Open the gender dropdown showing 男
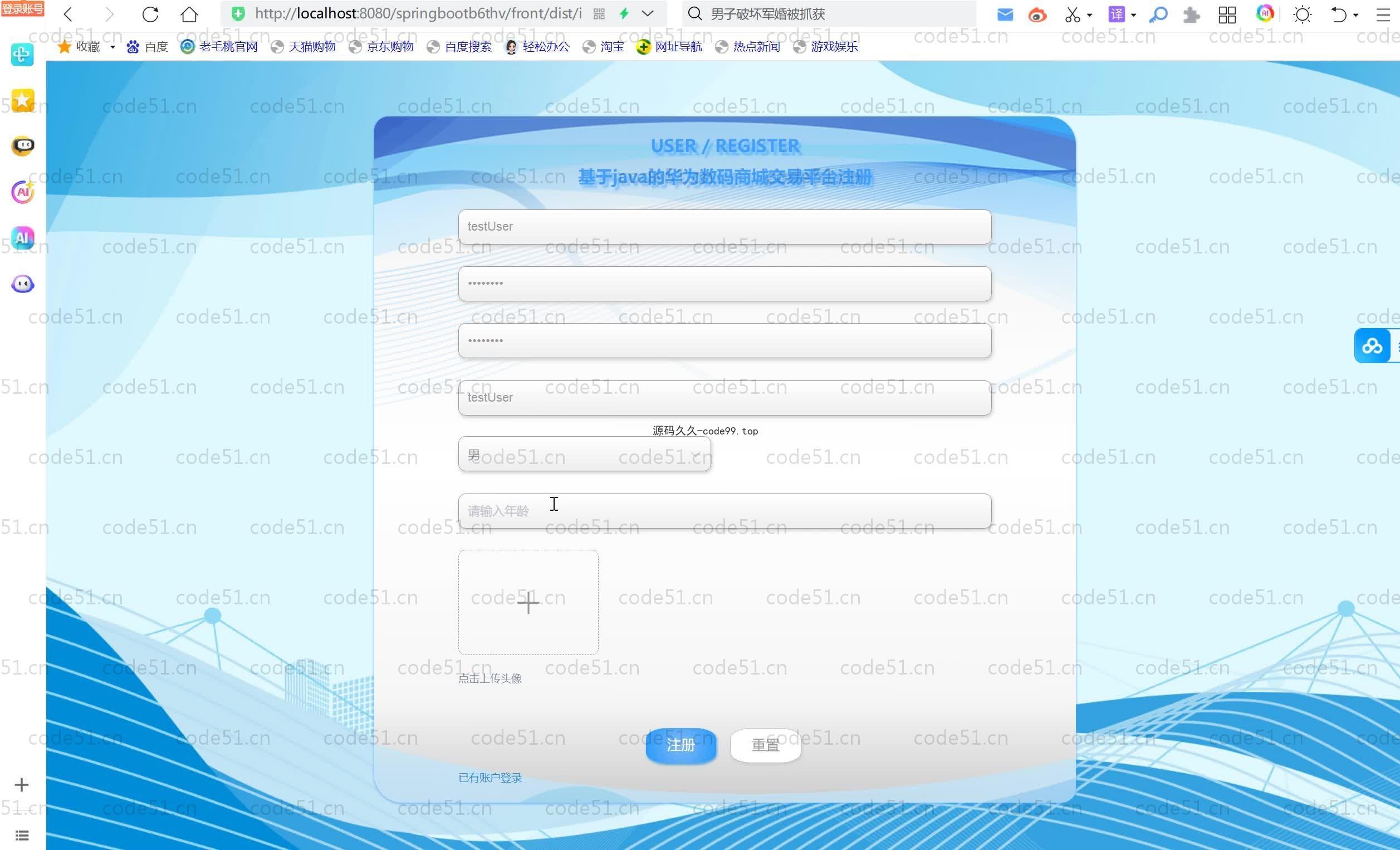Viewport: 1400px width, 850px height. tap(584, 454)
